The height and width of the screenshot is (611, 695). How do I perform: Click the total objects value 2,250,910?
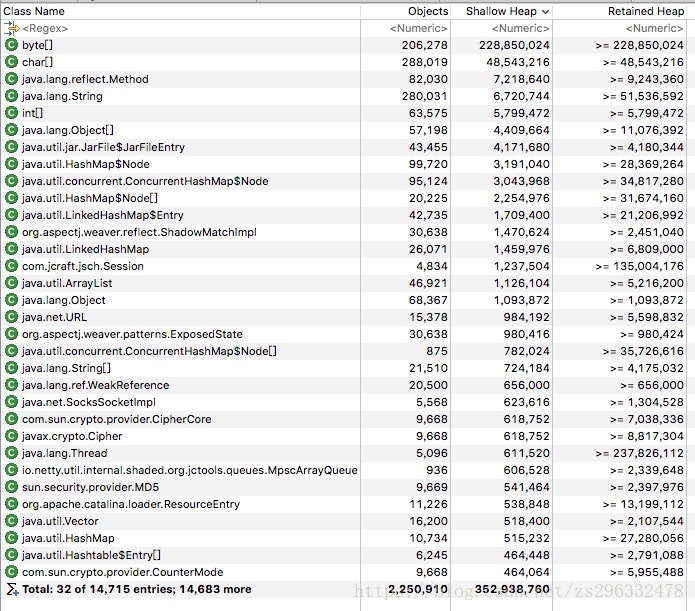point(418,589)
